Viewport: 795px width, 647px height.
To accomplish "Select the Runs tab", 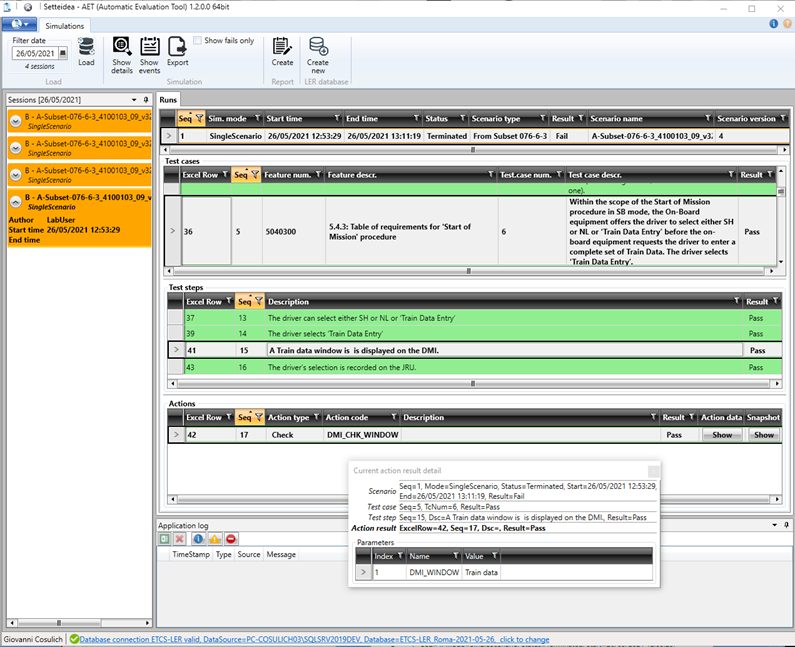I will [168, 100].
